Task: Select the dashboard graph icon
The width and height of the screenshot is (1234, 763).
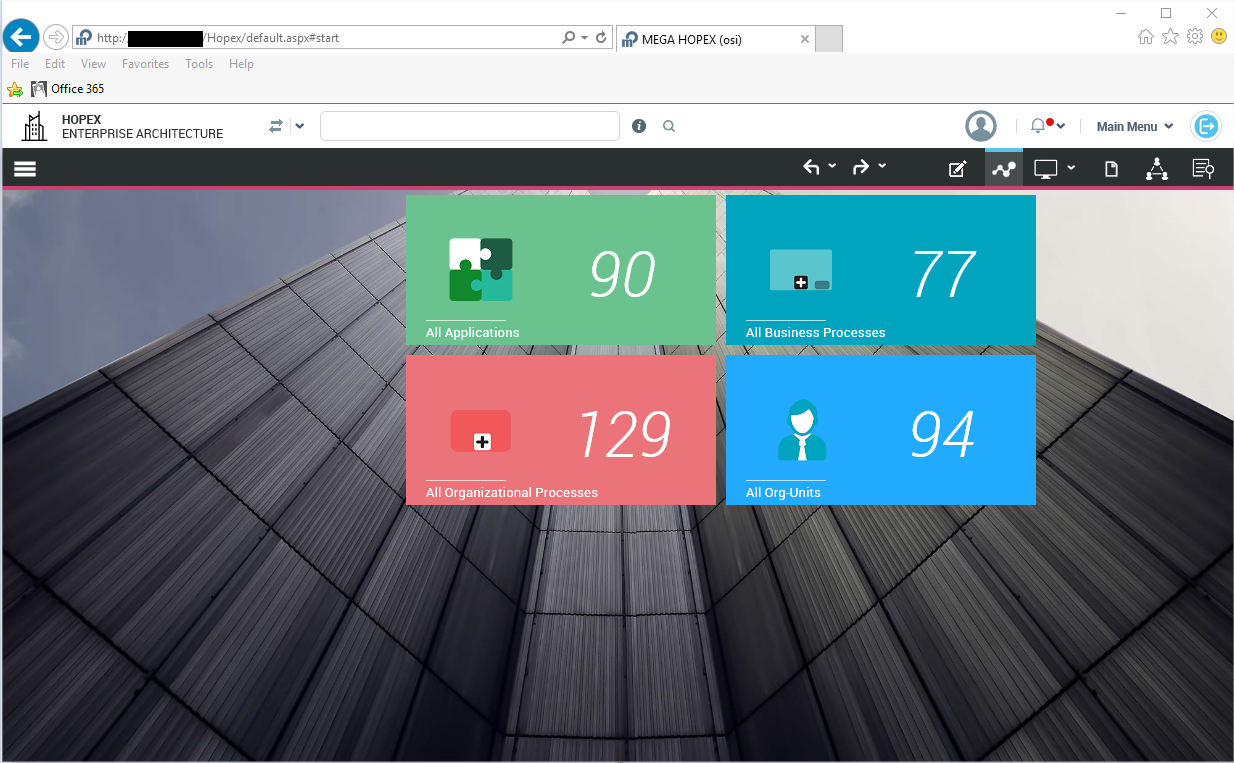Action: click(1003, 169)
